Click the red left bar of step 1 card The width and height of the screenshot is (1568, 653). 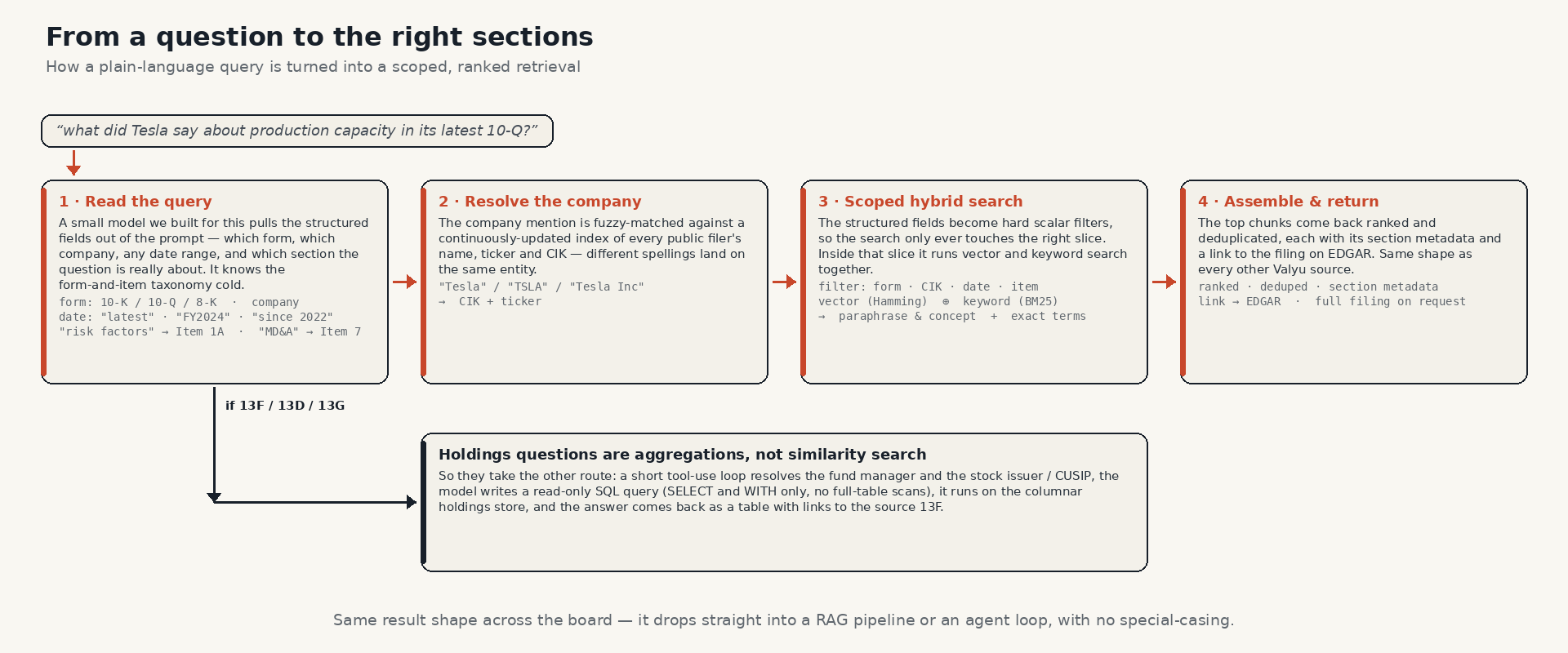tap(44, 282)
